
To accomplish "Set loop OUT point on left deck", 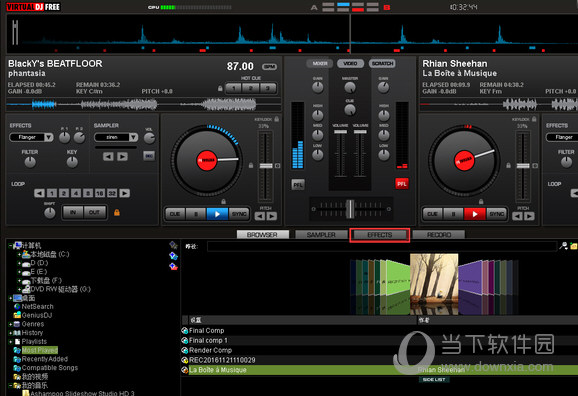I will point(95,212).
